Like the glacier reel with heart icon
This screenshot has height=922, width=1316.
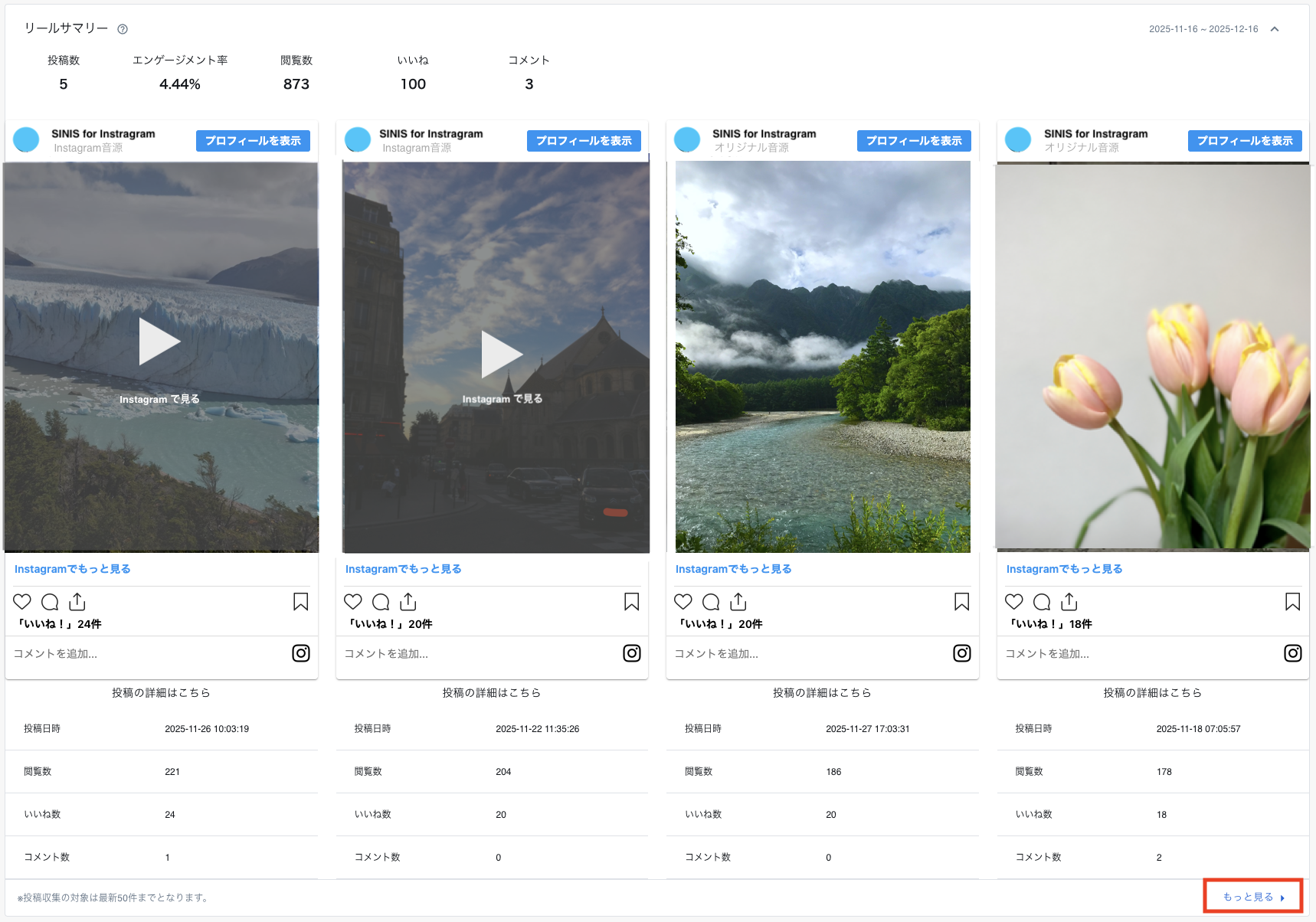(x=22, y=602)
